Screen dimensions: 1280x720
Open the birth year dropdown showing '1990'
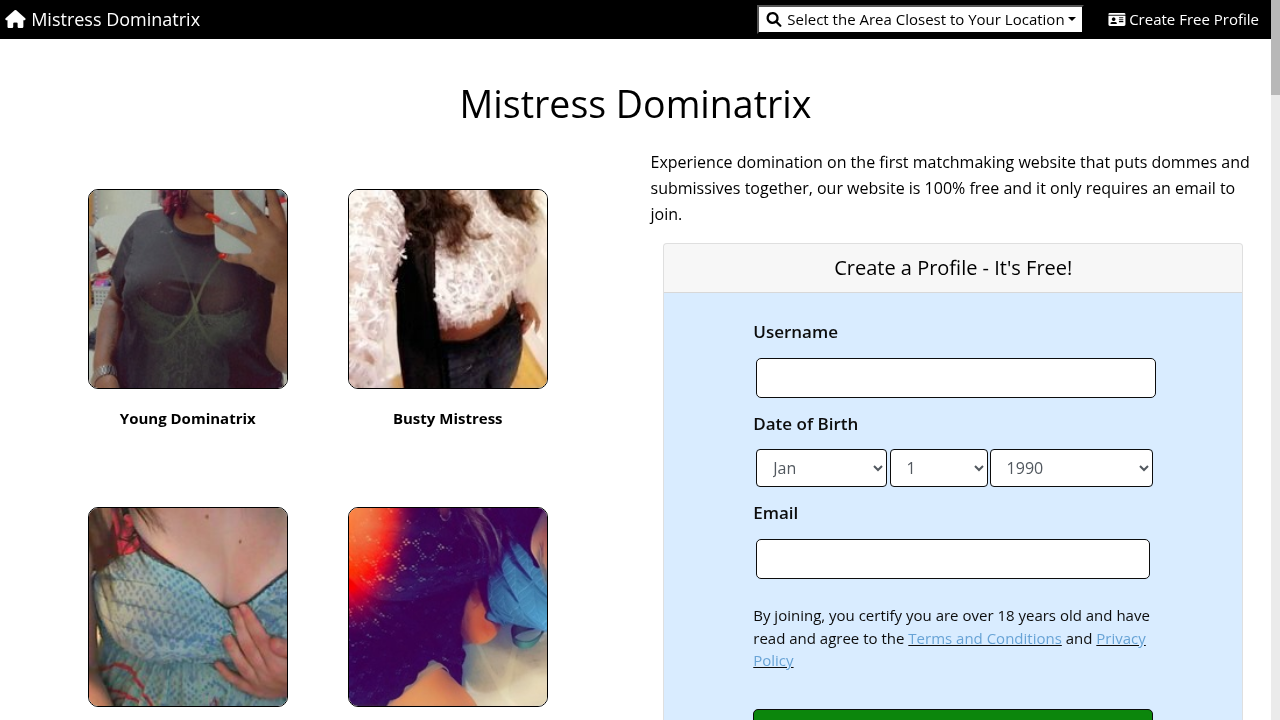click(1070, 468)
